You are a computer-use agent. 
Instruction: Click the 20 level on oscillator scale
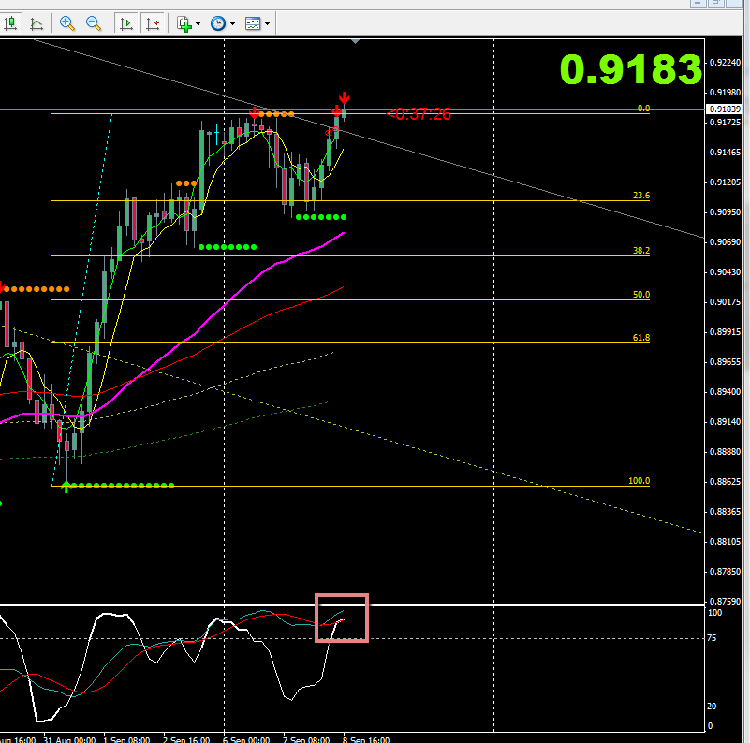click(x=712, y=706)
